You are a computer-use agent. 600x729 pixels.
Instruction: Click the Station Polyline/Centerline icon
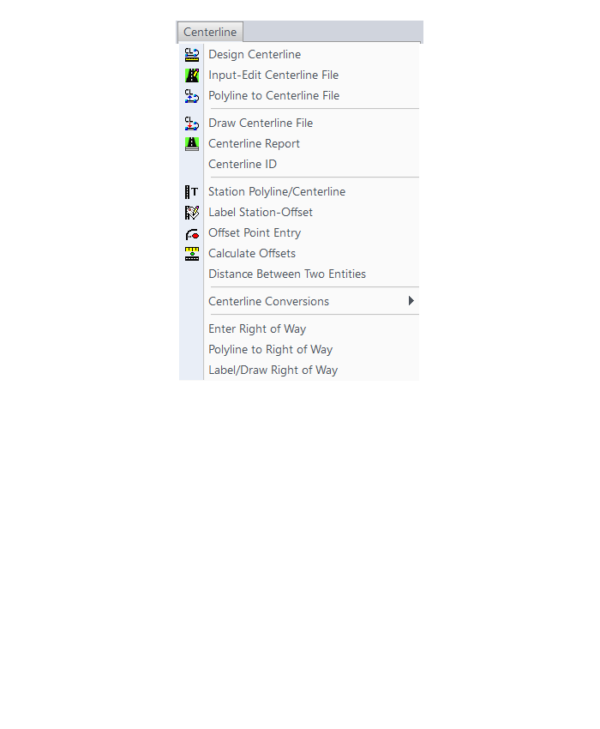click(191, 192)
